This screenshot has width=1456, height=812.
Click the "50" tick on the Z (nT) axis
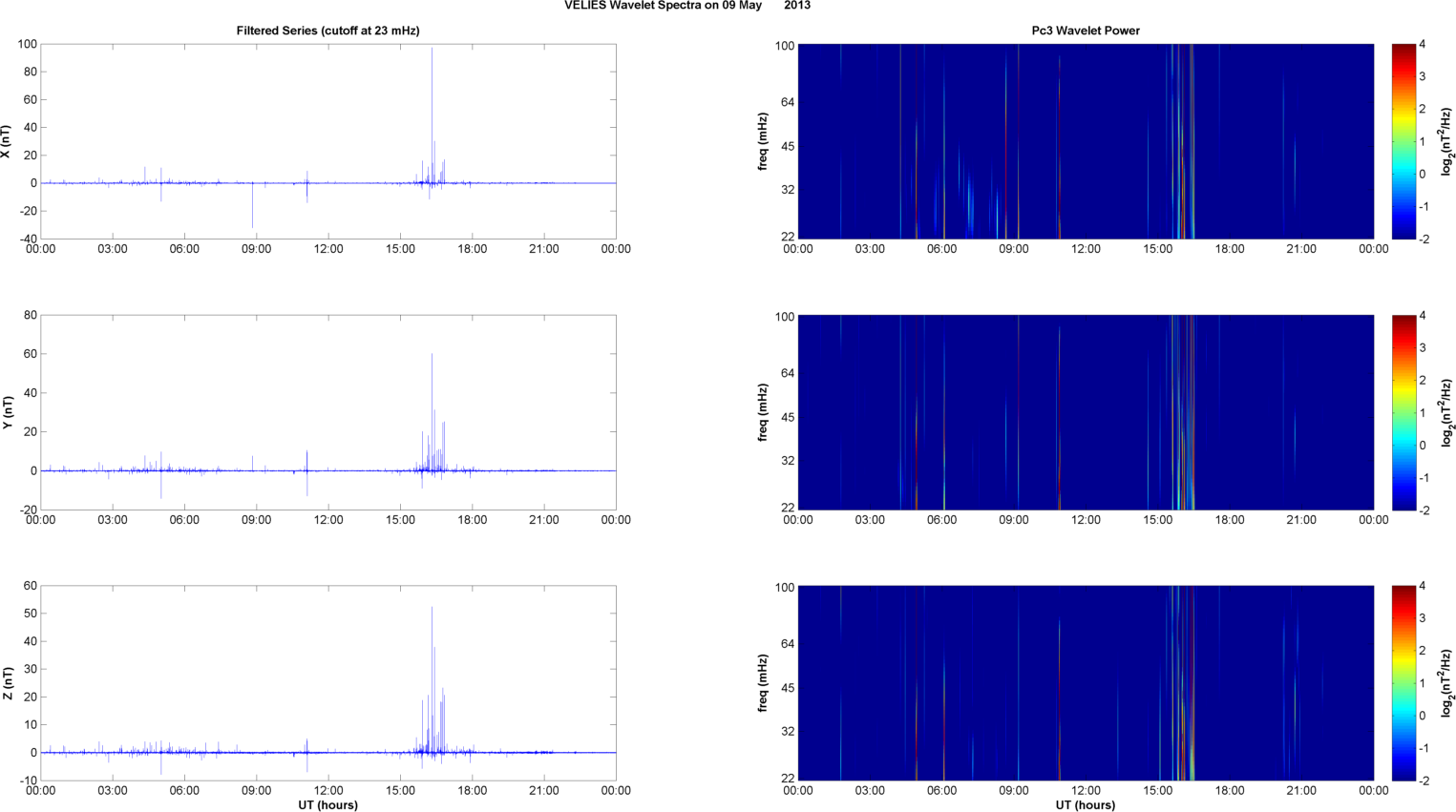pos(31,614)
